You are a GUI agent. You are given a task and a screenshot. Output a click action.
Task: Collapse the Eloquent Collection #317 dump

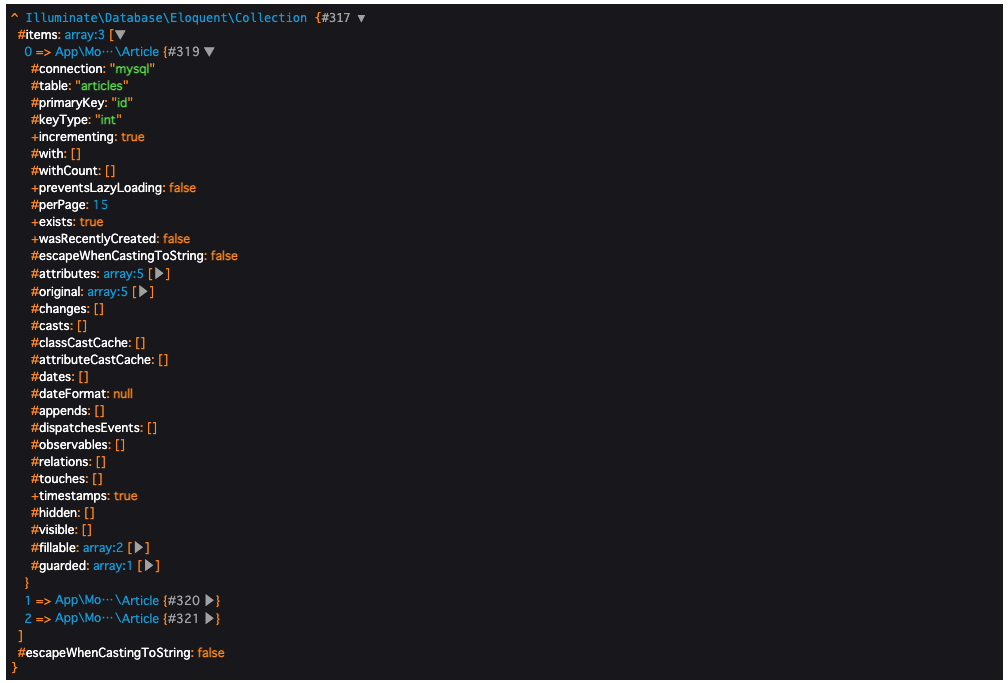(361, 18)
